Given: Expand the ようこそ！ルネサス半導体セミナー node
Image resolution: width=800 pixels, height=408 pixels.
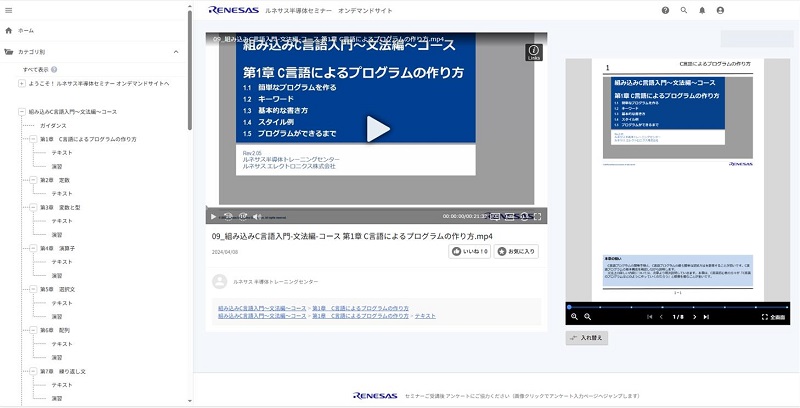Looking at the screenshot, I should click(x=22, y=83).
